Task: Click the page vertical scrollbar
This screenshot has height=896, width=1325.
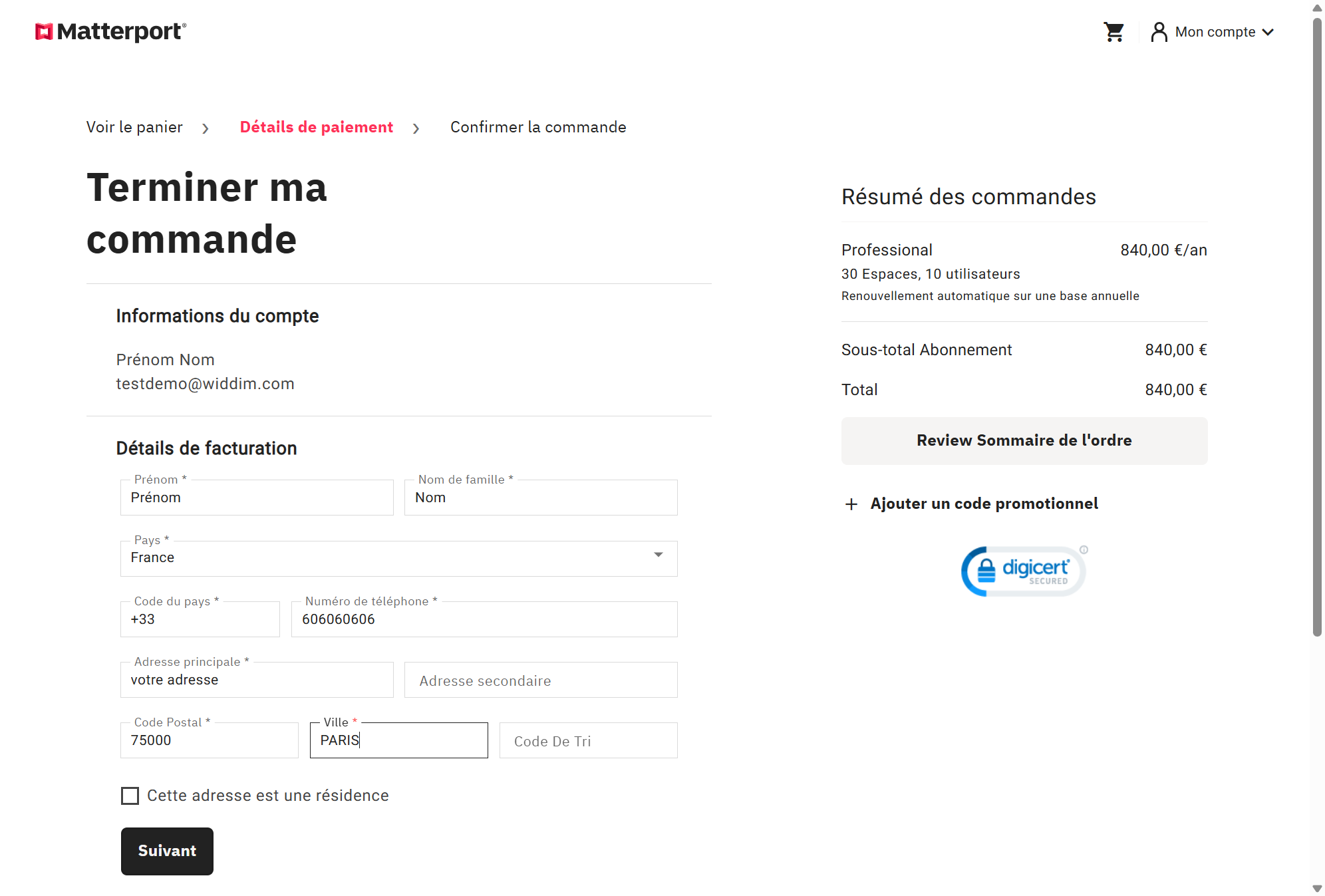Action: (x=1317, y=327)
